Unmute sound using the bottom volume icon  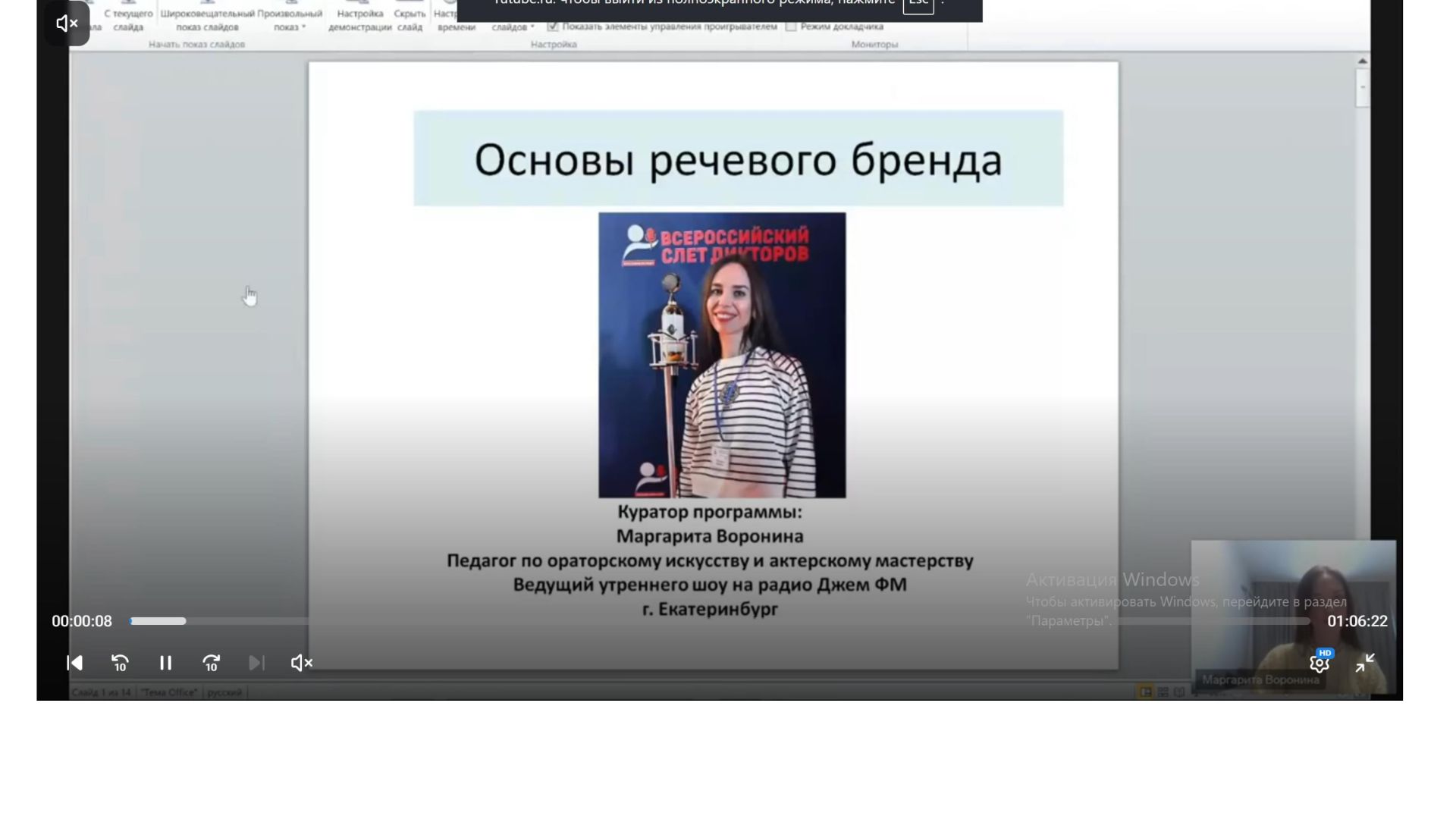pyautogui.click(x=302, y=663)
